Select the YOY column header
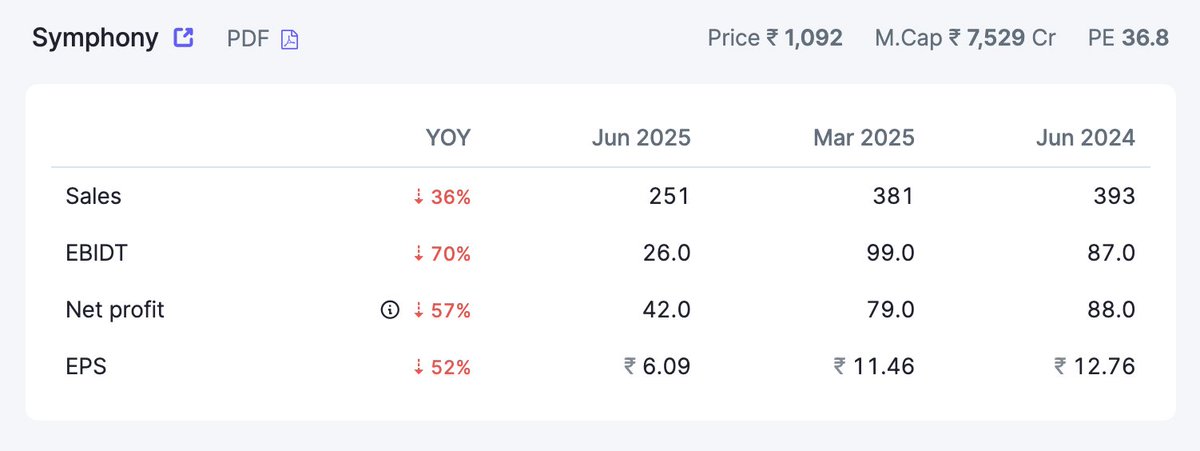 pos(448,138)
